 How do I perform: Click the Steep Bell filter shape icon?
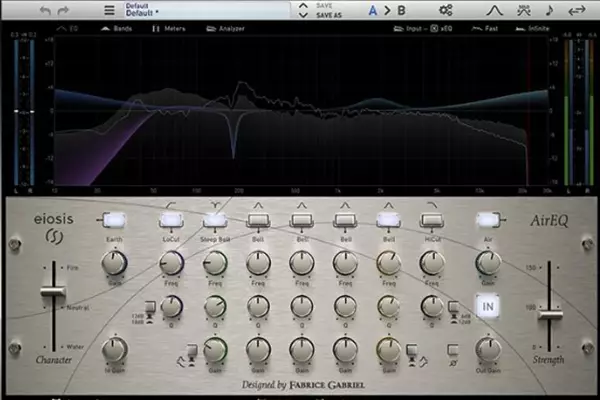(x=215, y=206)
